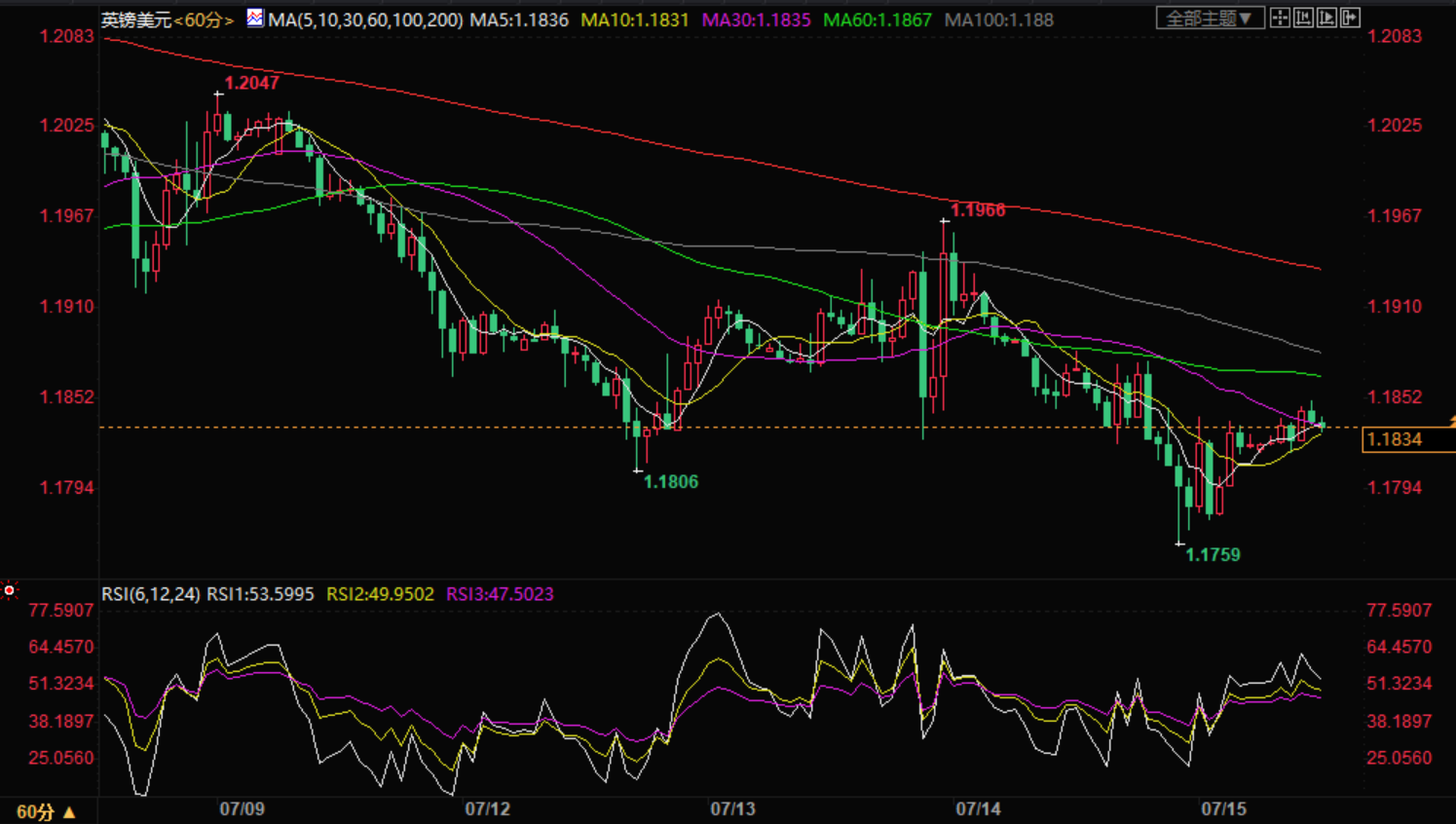This screenshot has width=1456, height=824.
Task: Click the 英镑美元 symbol name
Action: click(136, 19)
